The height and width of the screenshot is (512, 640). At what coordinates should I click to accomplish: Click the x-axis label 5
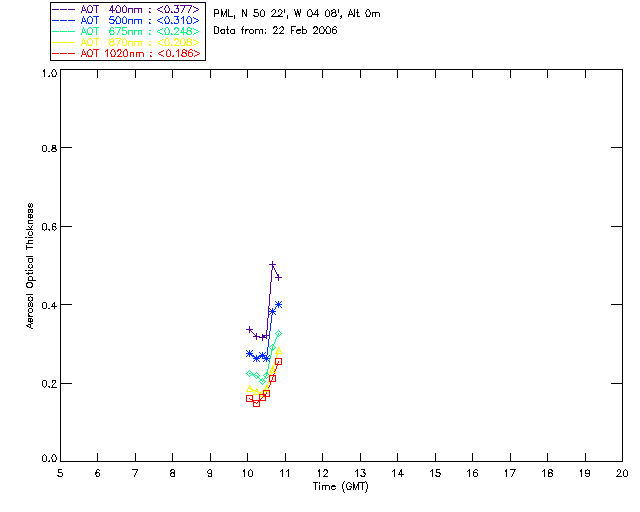click(60, 474)
